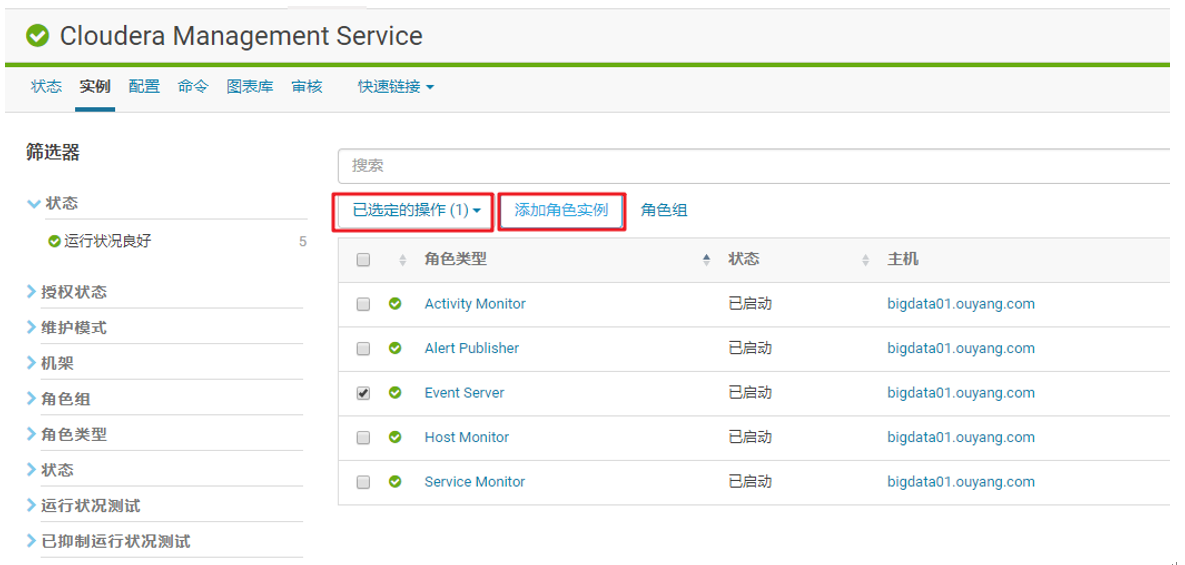Click the green health icon beside Activity Monitor
This screenshot has height=565, width=1185.
(395, 304)
